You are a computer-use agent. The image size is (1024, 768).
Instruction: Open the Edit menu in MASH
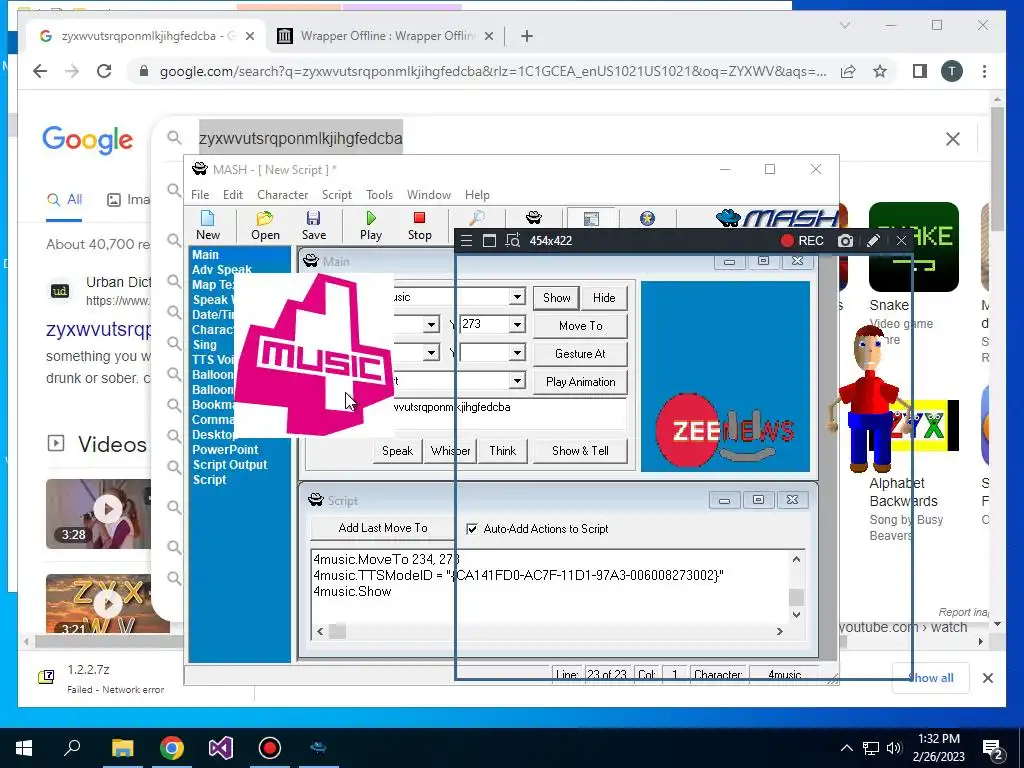click(232, 195)
